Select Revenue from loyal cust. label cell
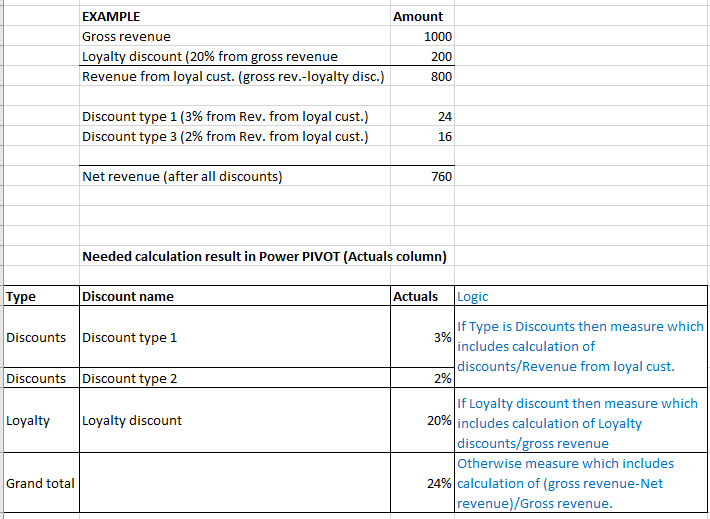This screenshot has height=519, width=710. click(x=235, y=76)
